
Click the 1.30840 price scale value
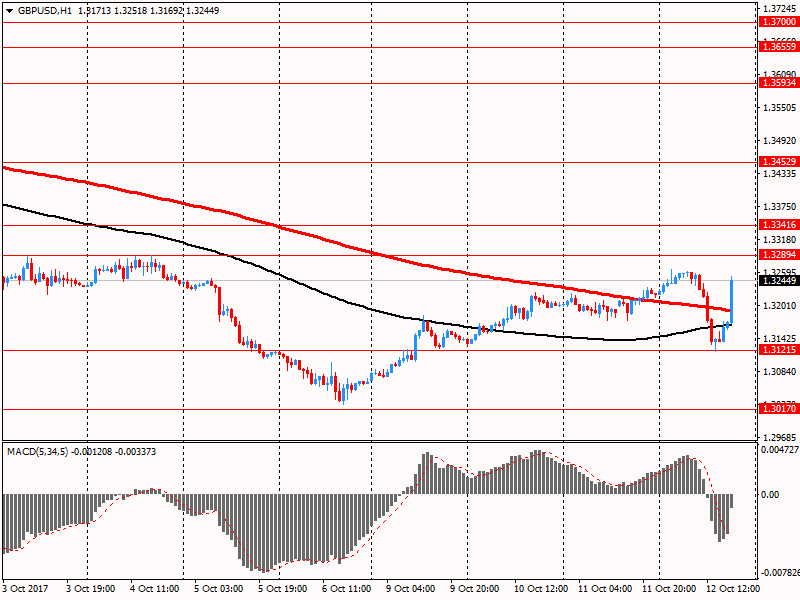(x=780, y=371)
